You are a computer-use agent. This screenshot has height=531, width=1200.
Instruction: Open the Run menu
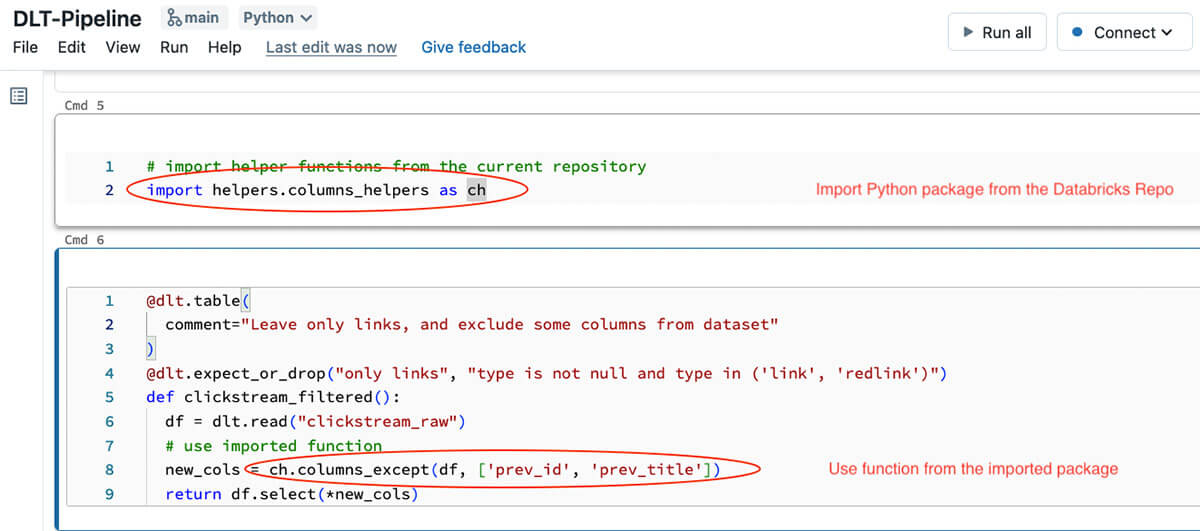[174, 47]
